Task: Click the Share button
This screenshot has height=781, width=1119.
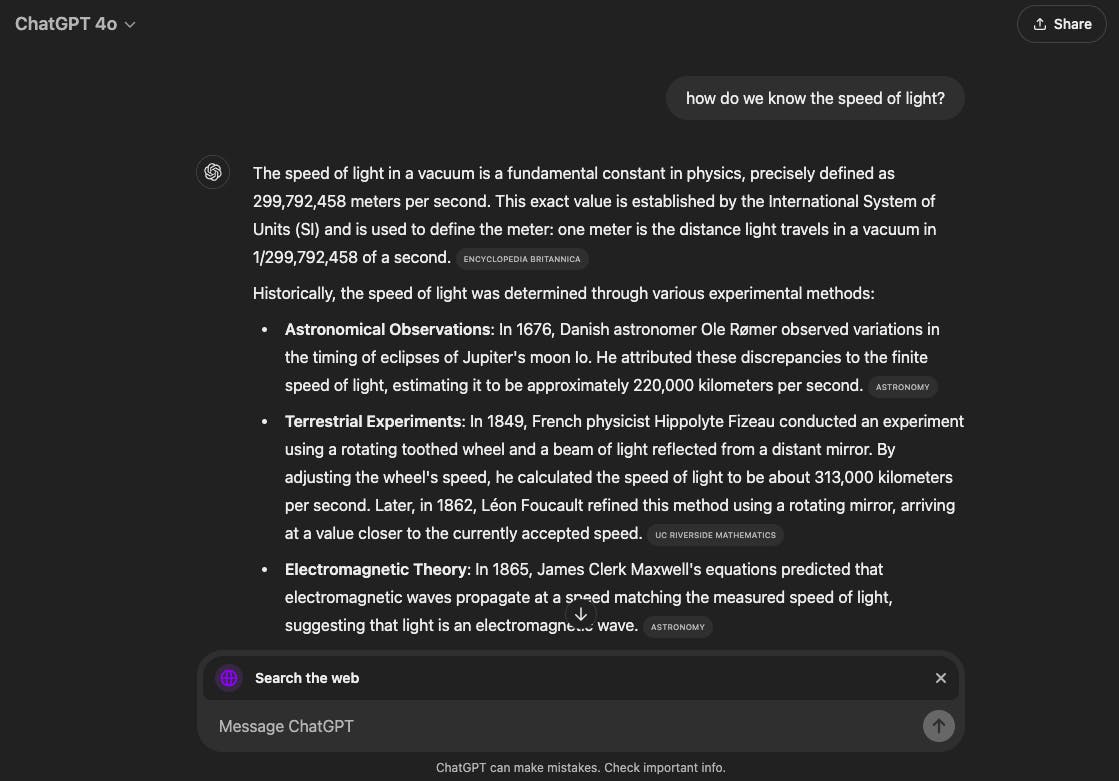Action: pyautogui.click(x=1061, y=24)
